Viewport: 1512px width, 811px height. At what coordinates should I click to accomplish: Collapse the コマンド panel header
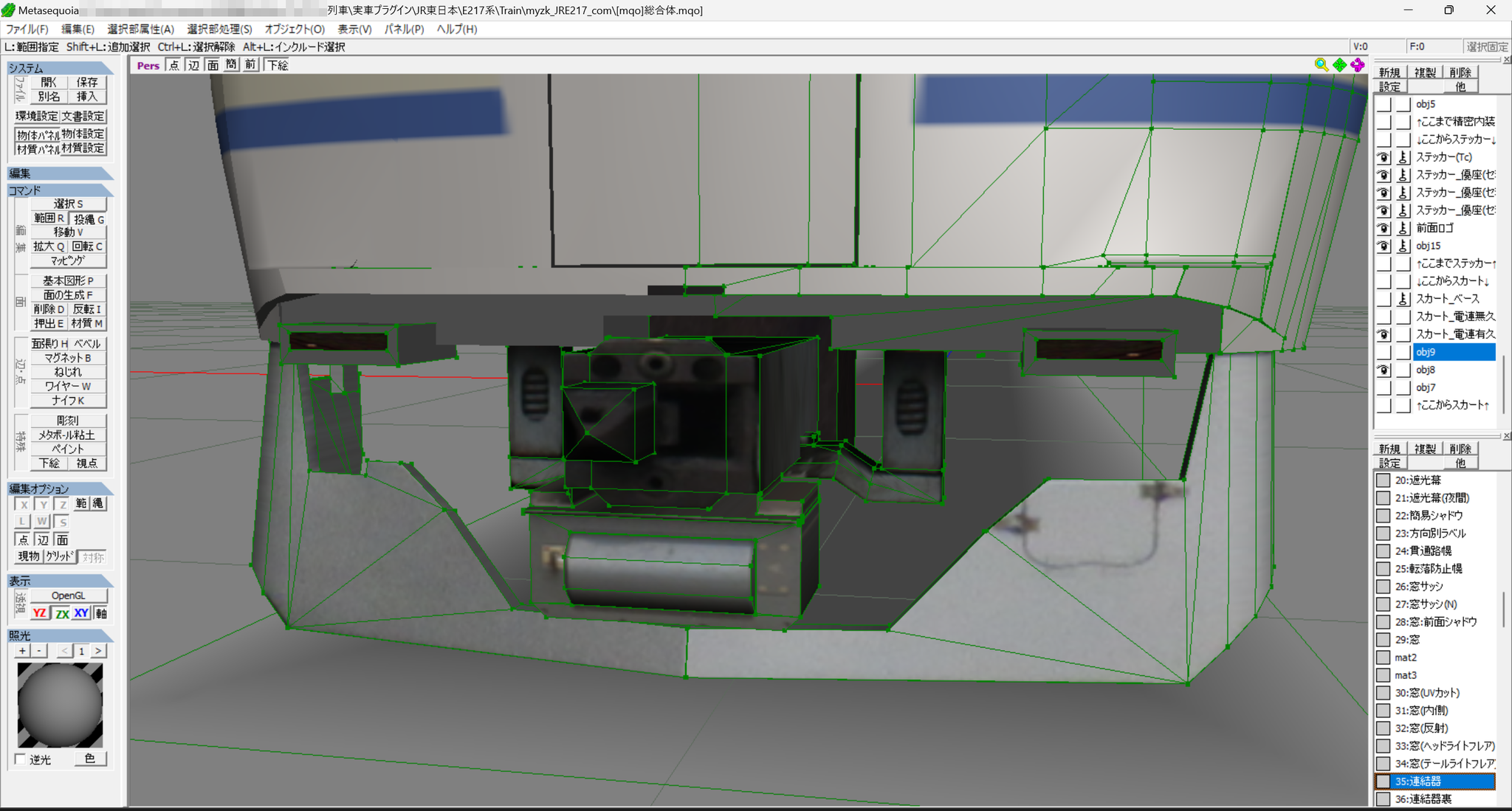(x=60, y=190)
